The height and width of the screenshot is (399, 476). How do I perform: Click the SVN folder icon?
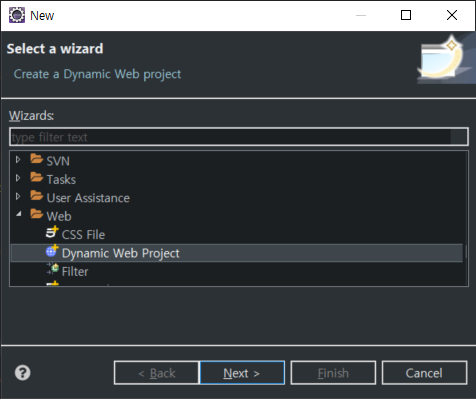pos(36,159)
